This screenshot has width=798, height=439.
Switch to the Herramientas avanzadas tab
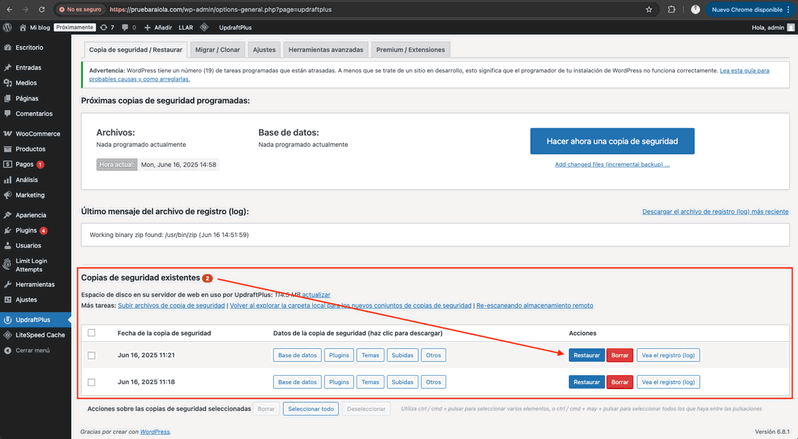coord(326,49)
